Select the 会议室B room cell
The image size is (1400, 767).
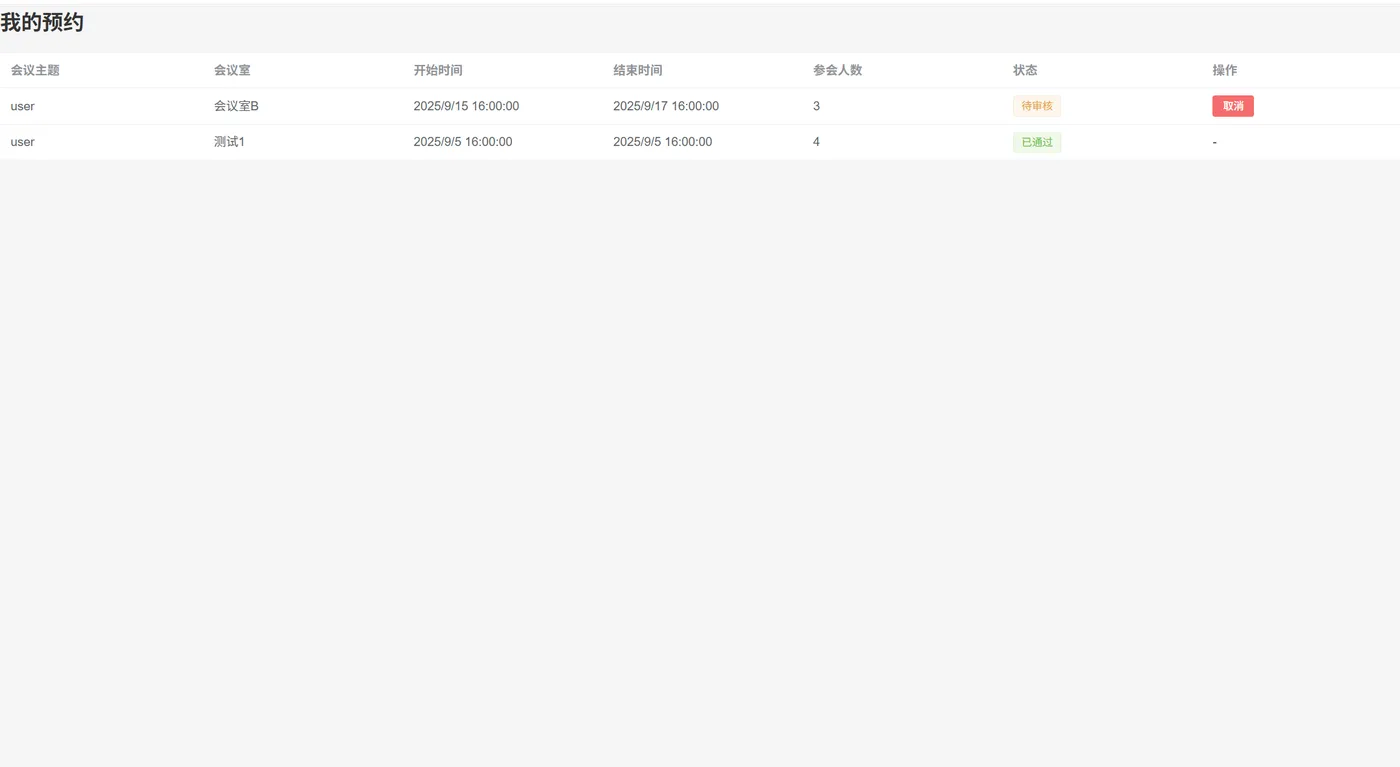tap(236, 106)
